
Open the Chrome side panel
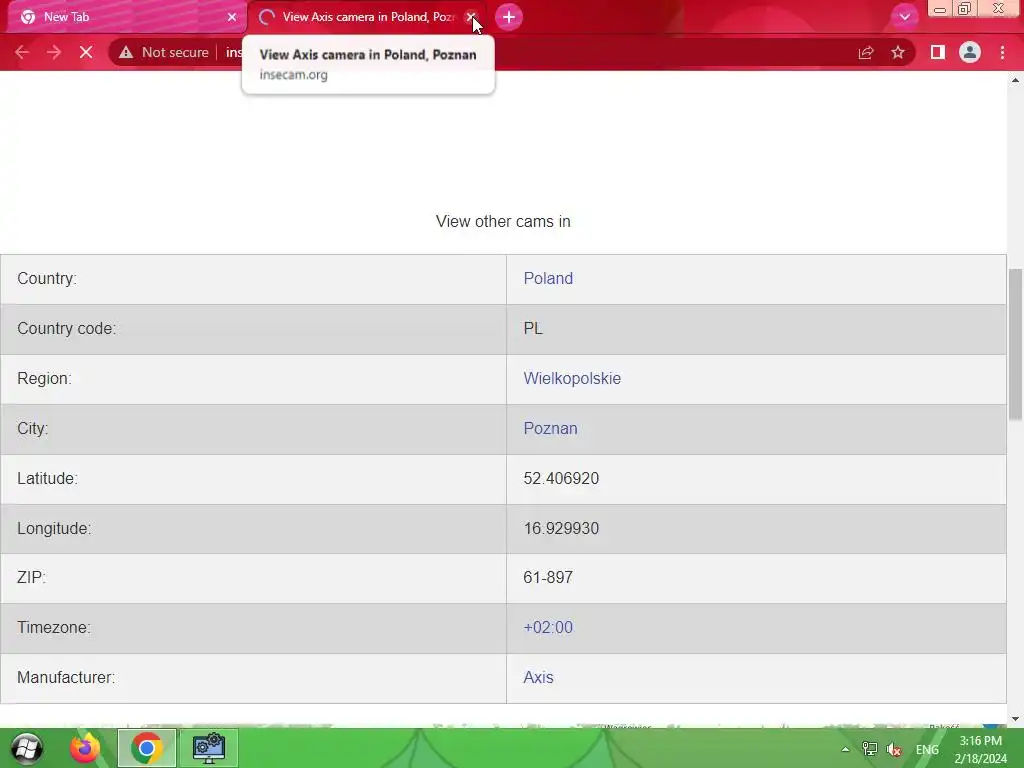(938, 52)
